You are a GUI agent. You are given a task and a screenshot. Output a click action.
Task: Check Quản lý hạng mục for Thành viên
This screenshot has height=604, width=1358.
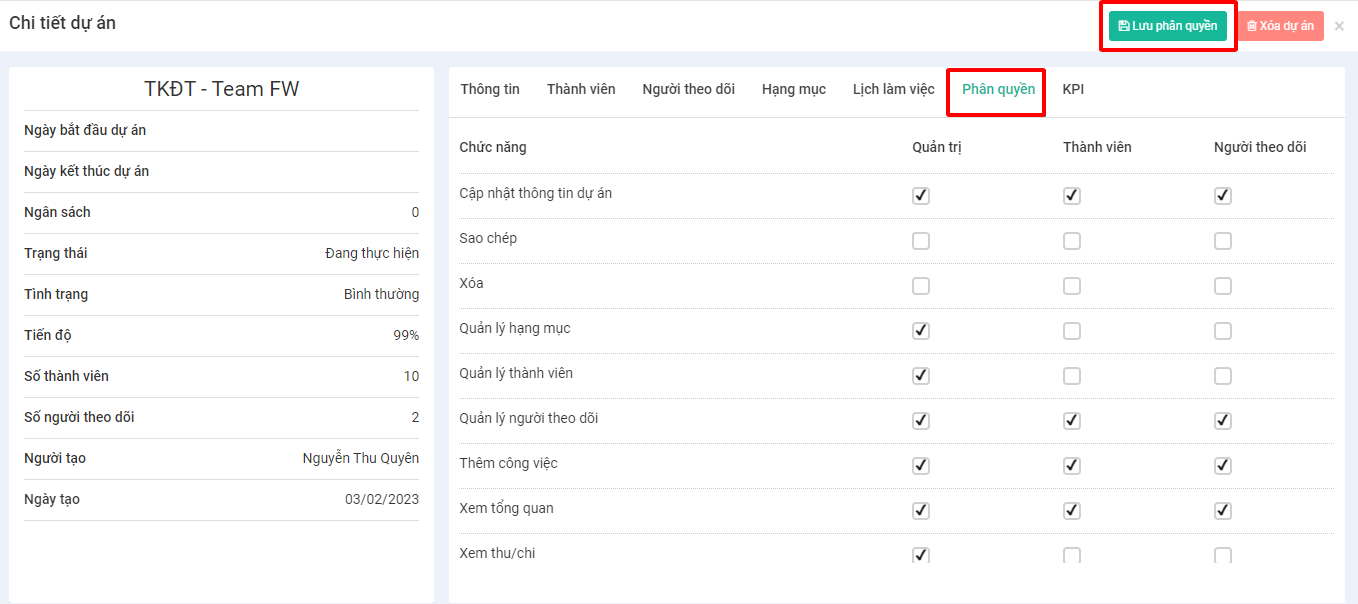tap(1072, 331)
